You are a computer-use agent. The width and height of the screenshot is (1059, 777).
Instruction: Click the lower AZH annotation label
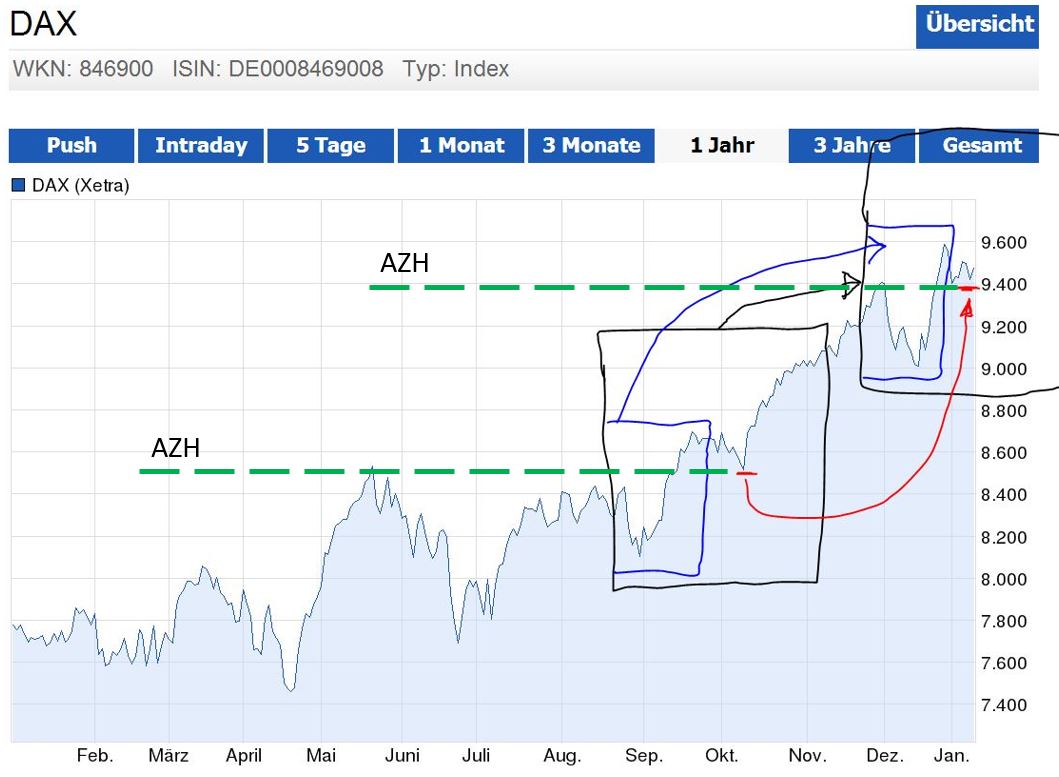pyautogui.click(x=175, y=448)
